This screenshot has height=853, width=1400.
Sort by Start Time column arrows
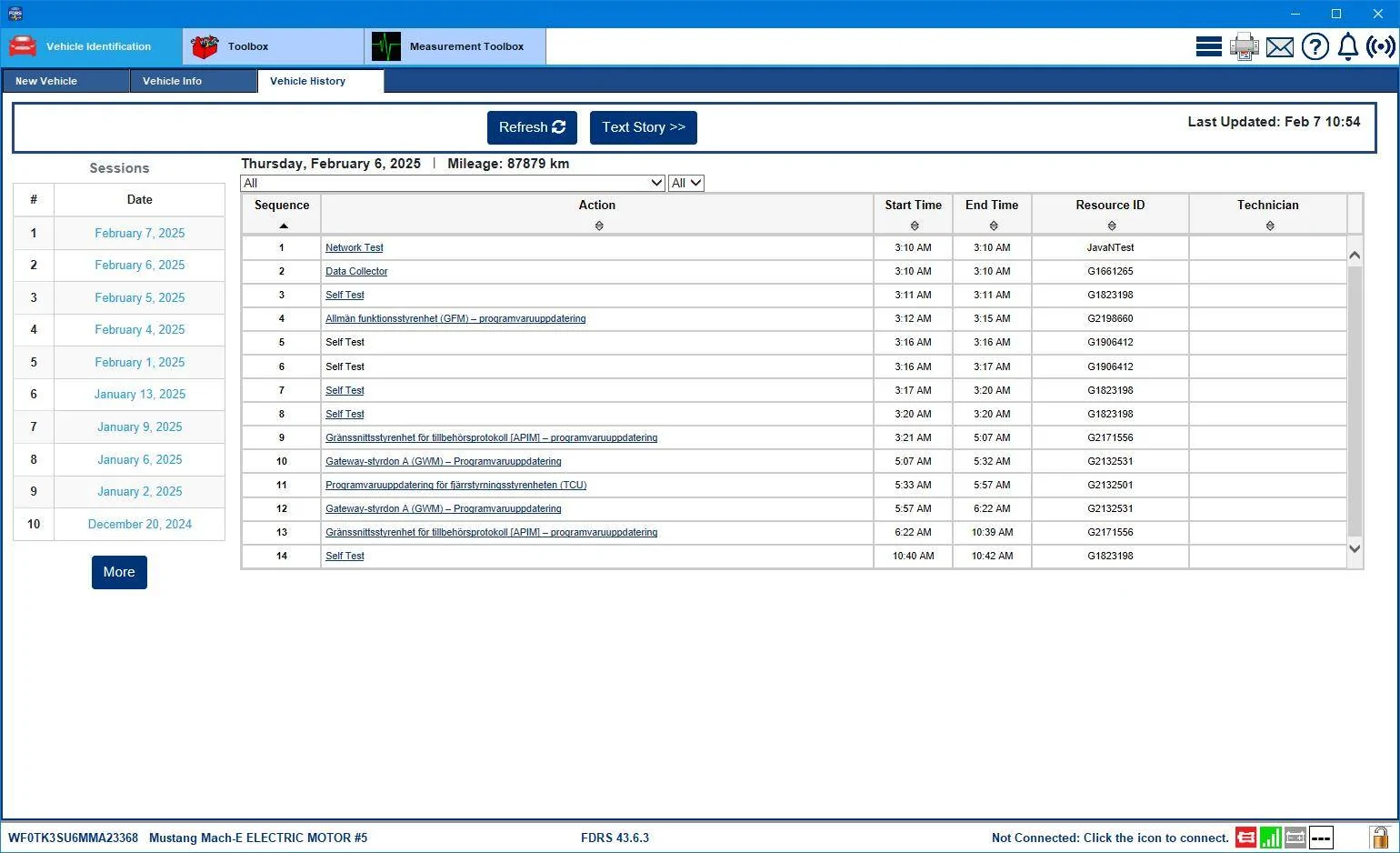coord(914,226)
